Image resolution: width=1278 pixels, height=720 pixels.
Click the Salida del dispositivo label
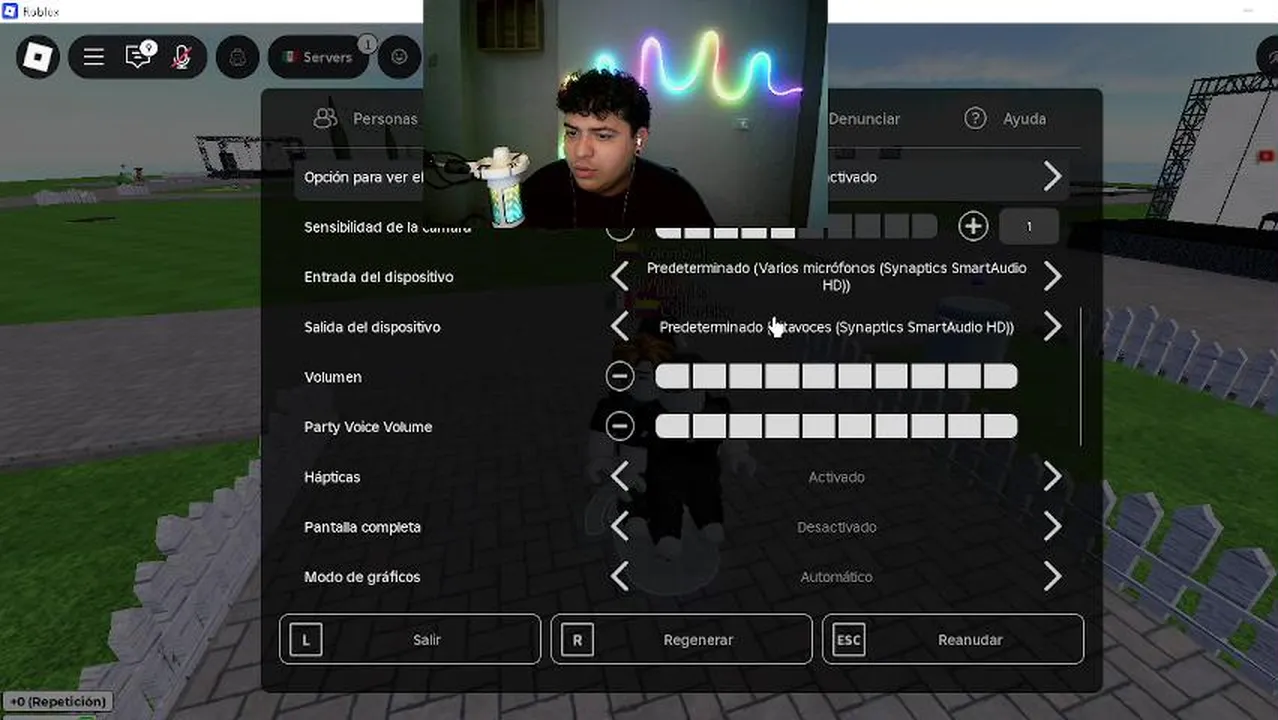pyautogui.click(x=372, y=327)
